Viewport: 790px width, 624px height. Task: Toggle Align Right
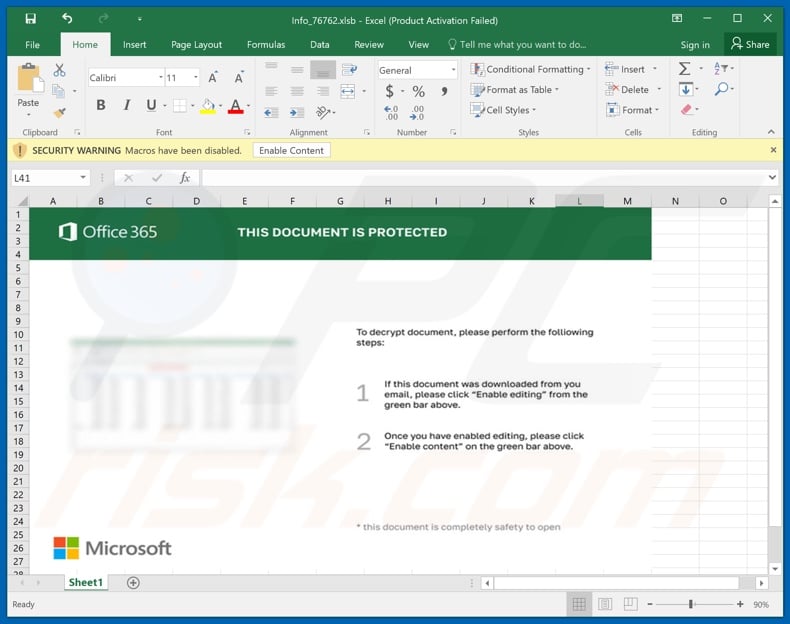323,91
